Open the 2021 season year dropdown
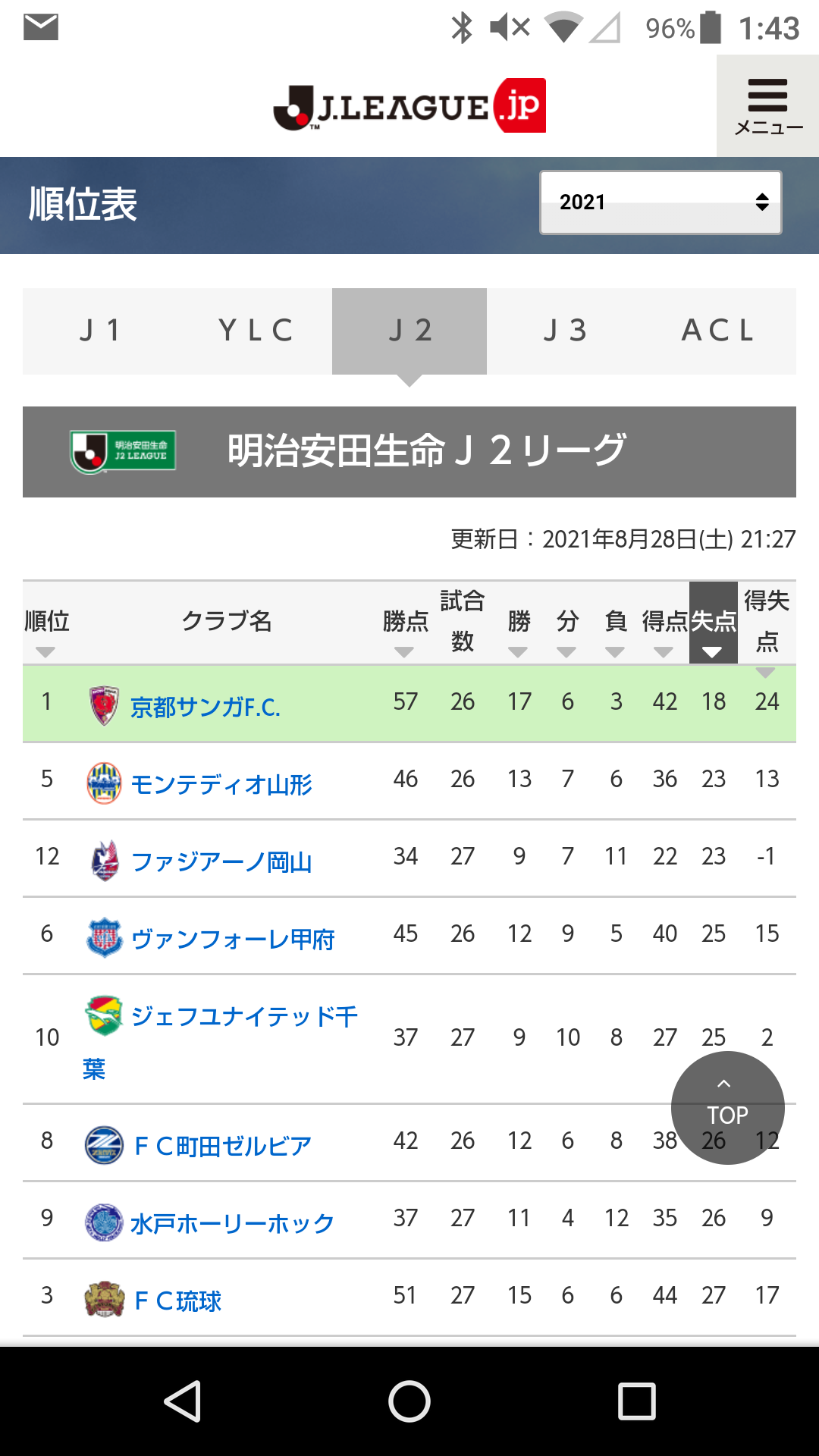819x1456 pixels. [x=660, y=202]
